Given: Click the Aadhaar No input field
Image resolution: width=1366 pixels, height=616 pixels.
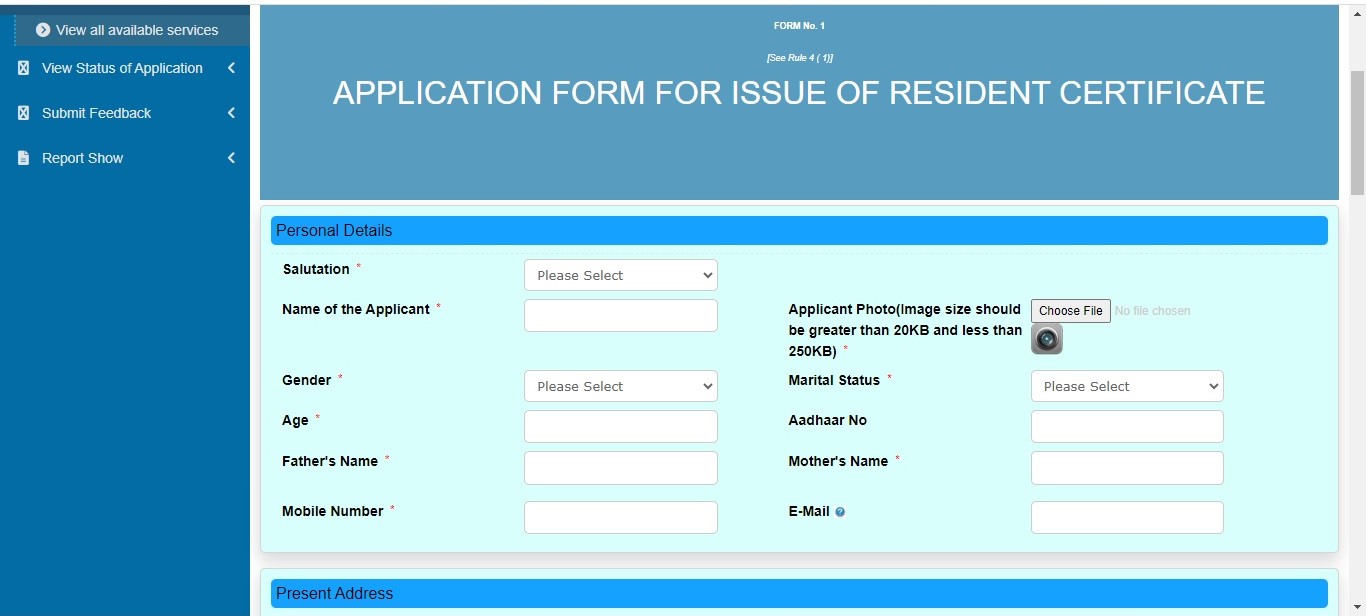Looking at the screenshot, I should 1127,426.
